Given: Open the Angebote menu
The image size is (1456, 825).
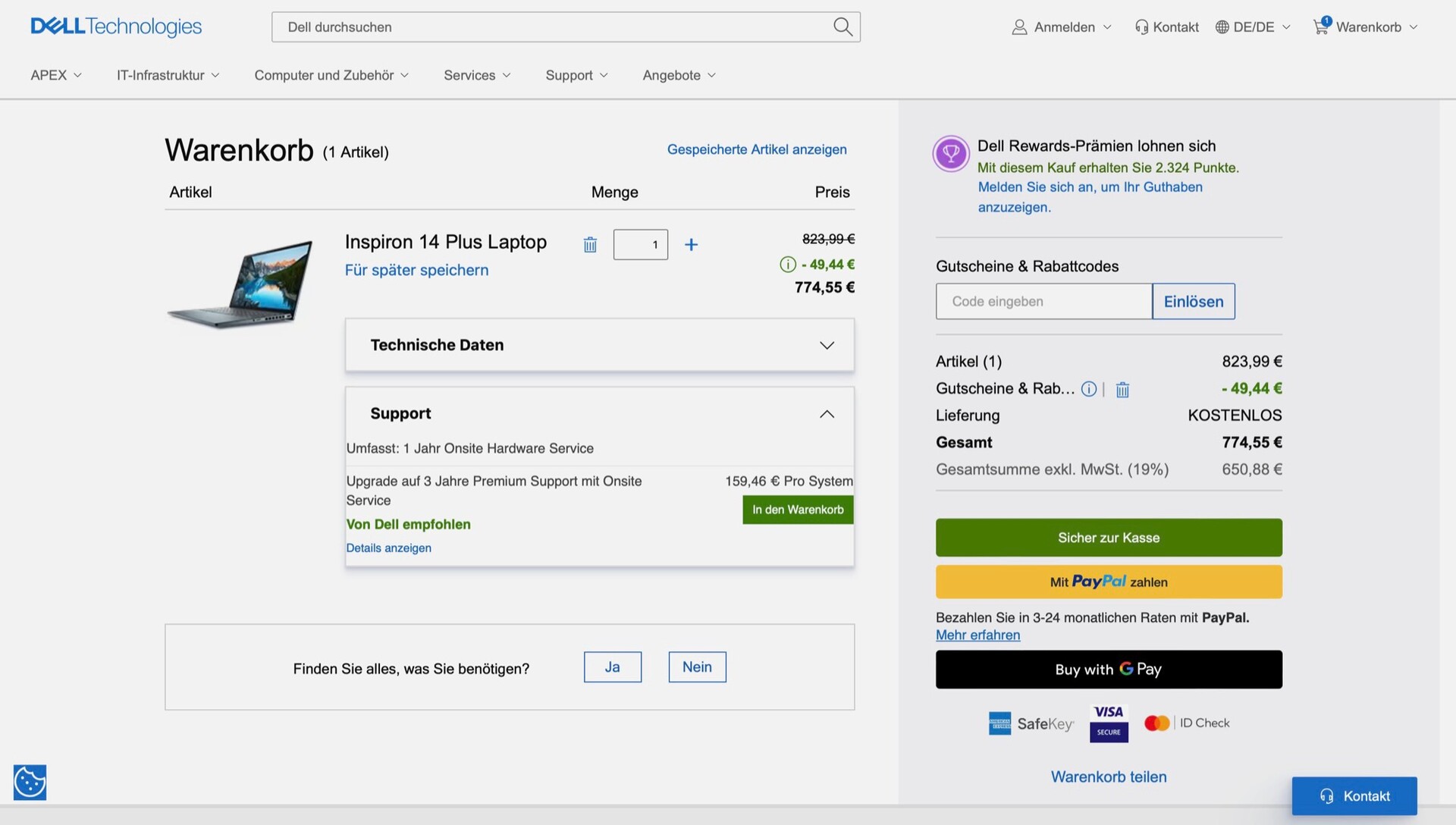Looking at the screenshot, I should [679, 75].
